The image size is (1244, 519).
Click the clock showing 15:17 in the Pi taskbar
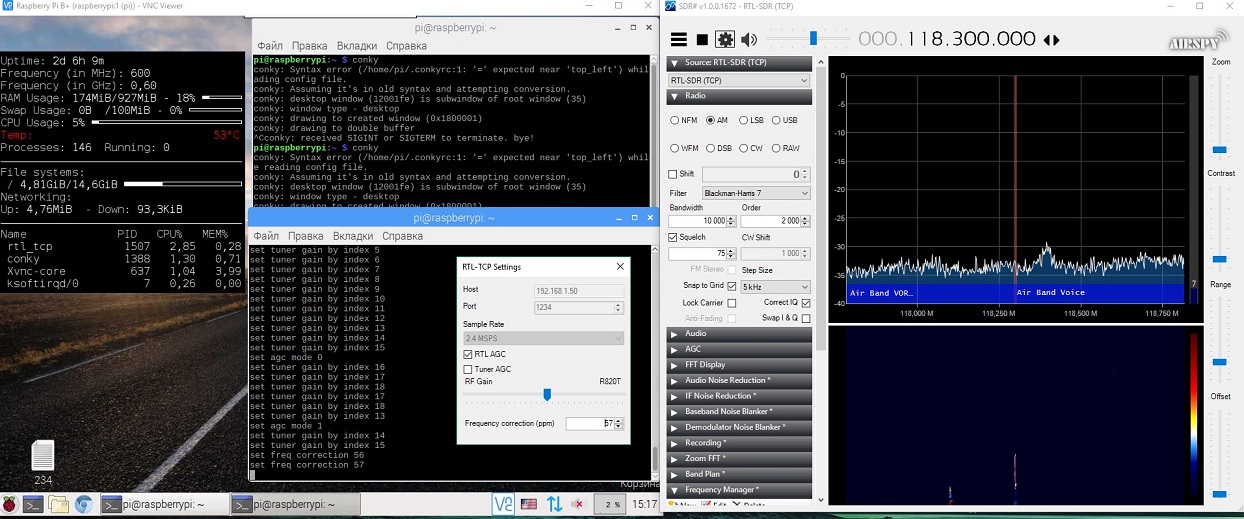click(645, 505)
